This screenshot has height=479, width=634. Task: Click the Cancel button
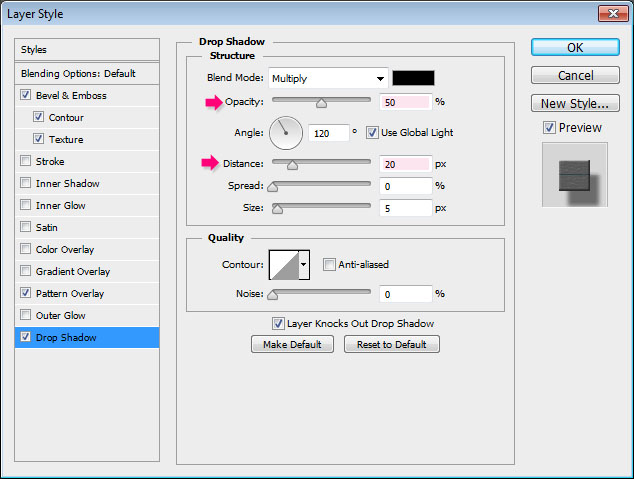[575, 76]
